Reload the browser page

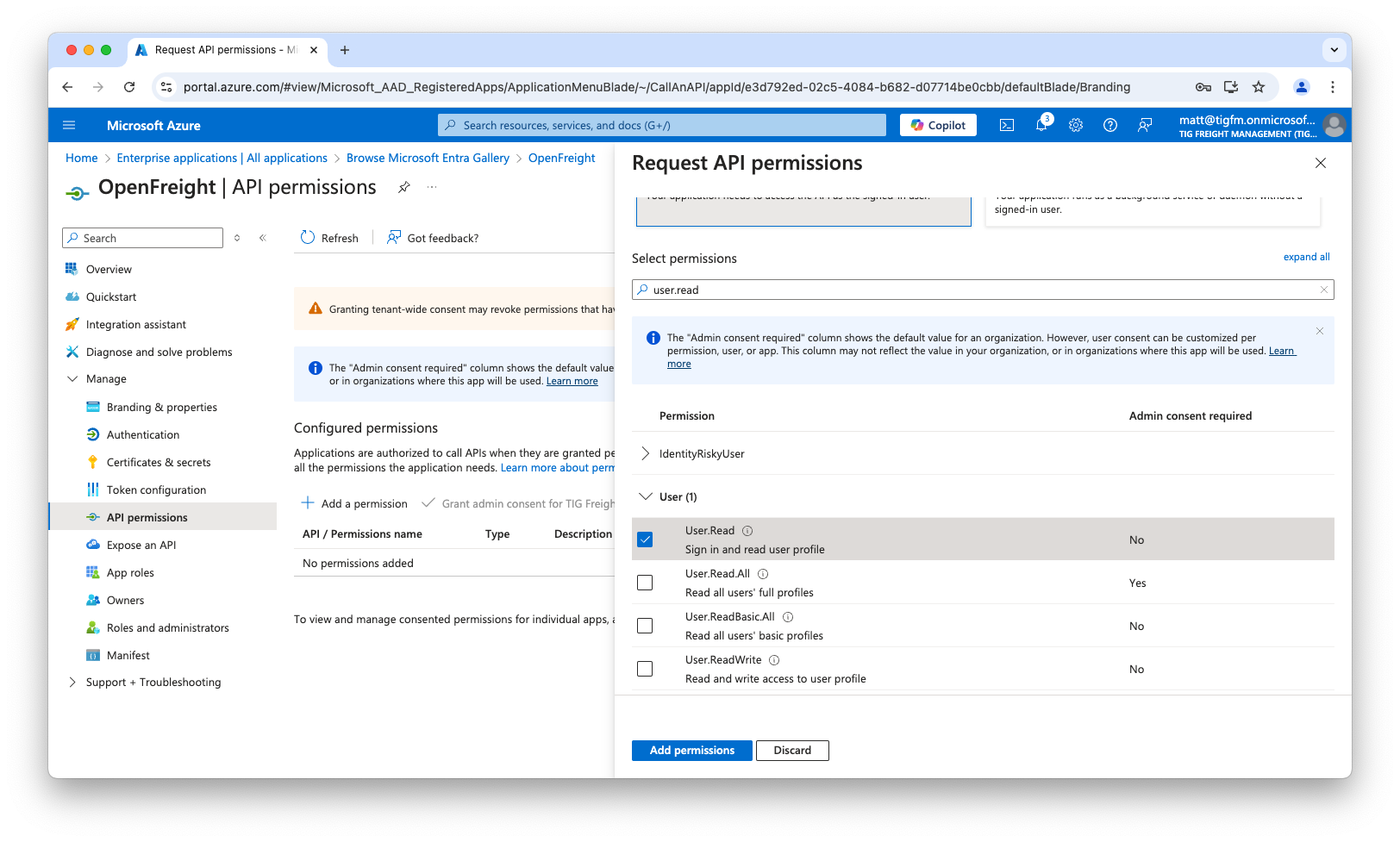click(129, 87)
